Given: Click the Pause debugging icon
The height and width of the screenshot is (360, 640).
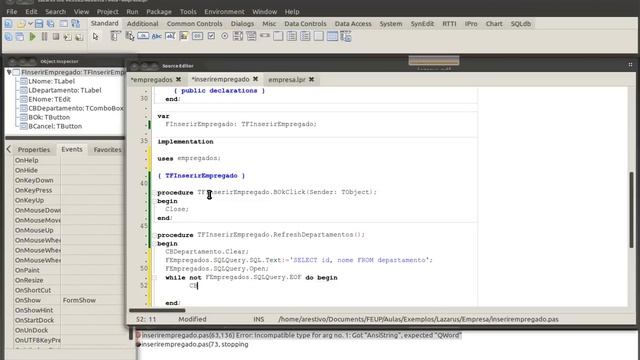Looking at the screenshot, I should tap(44, 37).
